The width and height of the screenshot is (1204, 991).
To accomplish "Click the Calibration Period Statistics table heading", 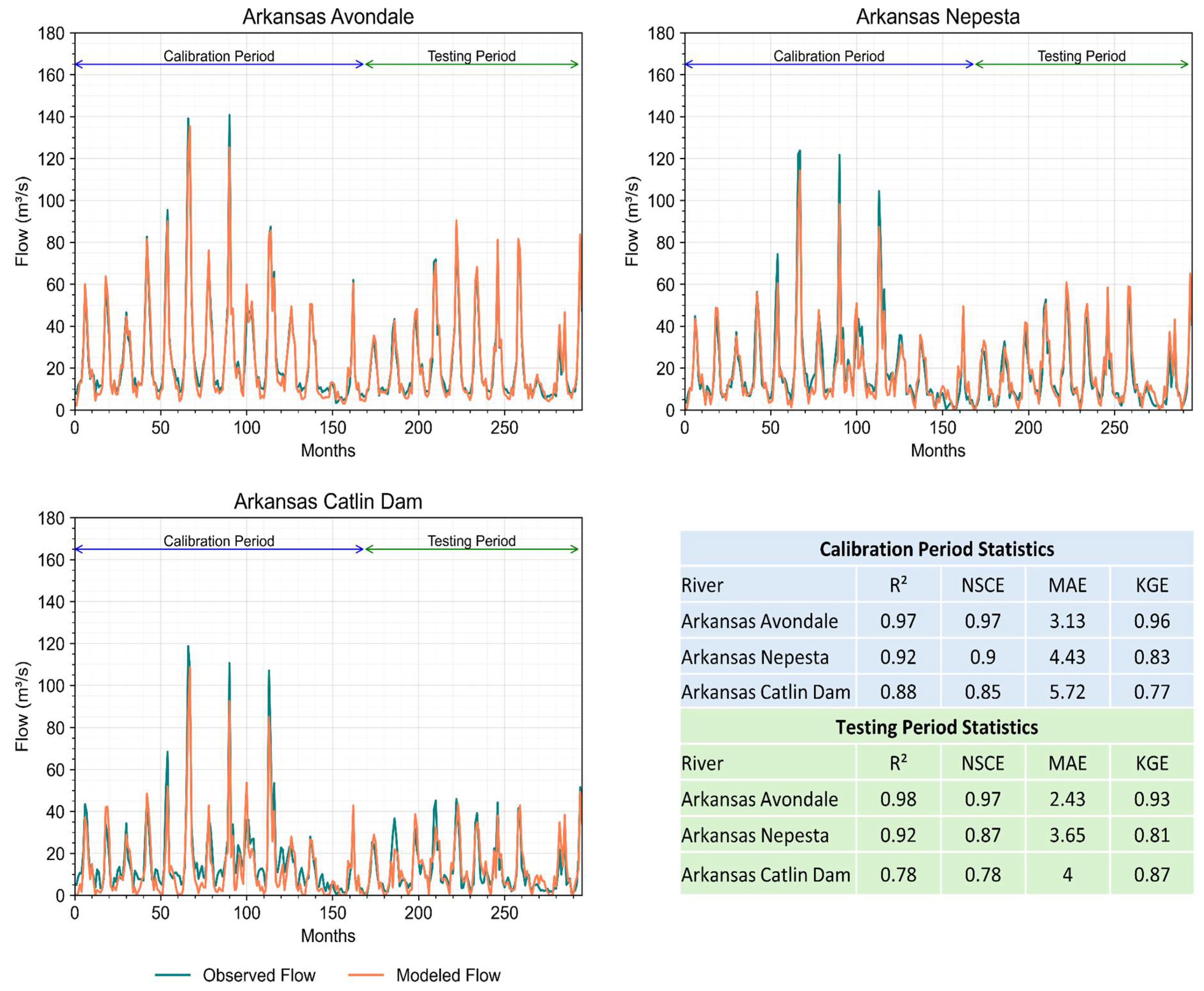I will click(x=937, y=549).
